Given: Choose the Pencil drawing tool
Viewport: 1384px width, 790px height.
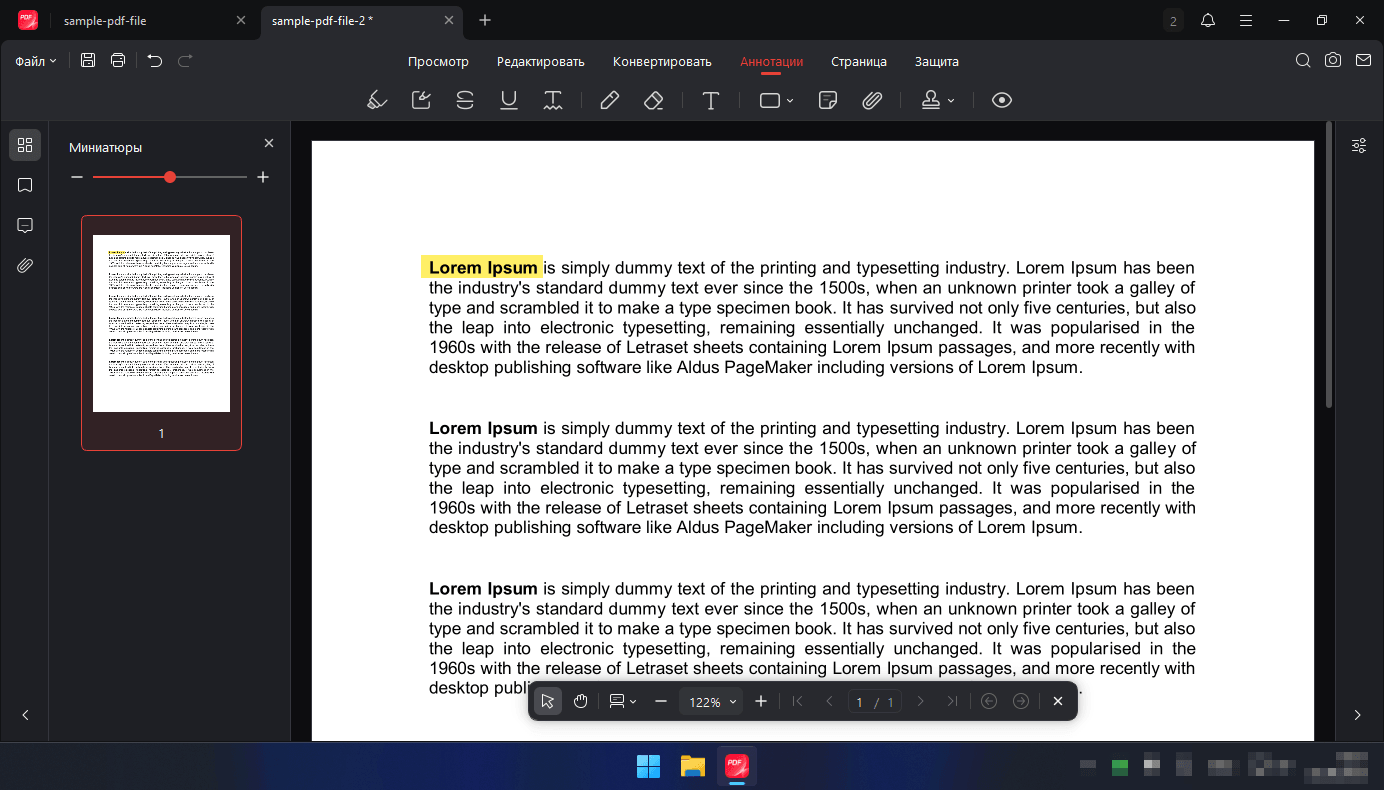Looking at the screenshot, I should [x=609, y=100].
